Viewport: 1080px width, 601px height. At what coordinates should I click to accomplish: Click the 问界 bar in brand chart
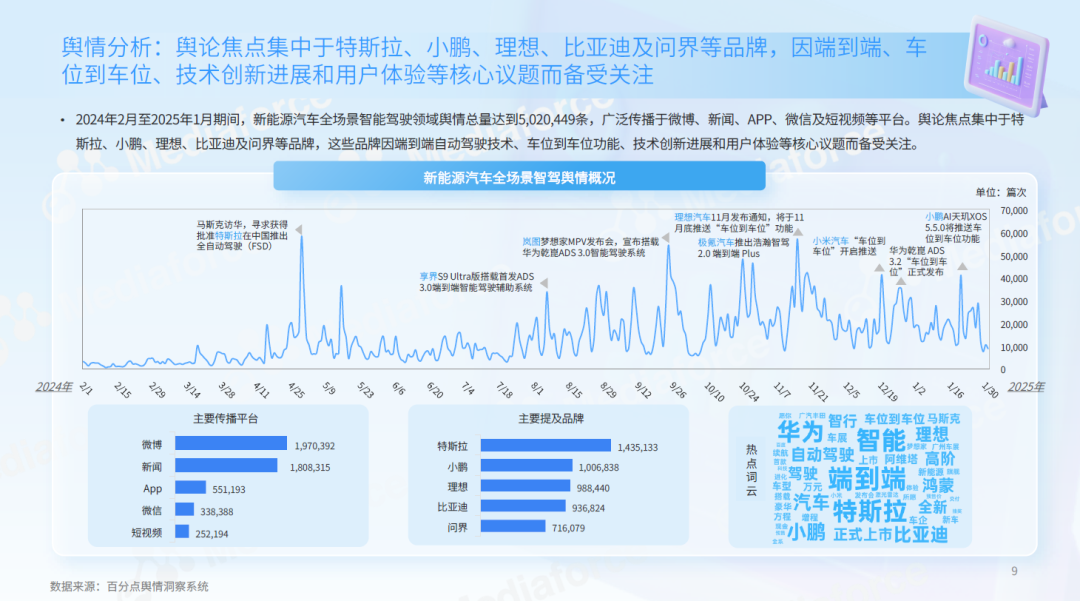pyautogui.click(x=513, y=526)
